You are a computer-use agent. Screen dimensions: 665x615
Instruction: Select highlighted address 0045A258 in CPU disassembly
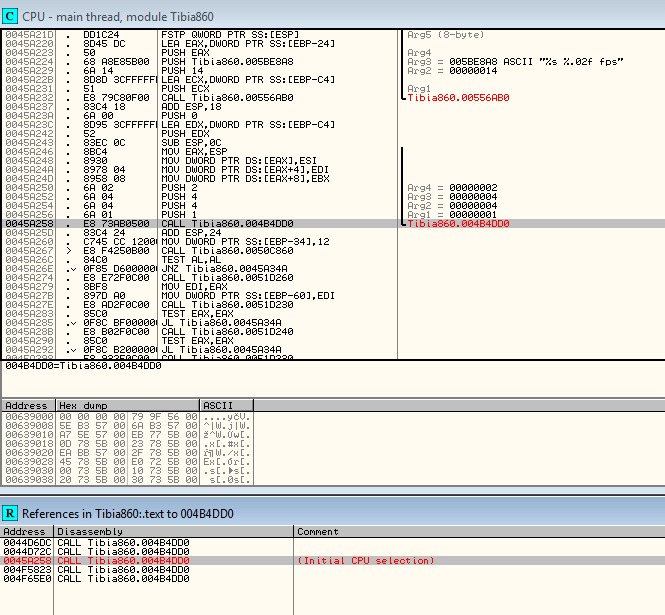(30, 224)
